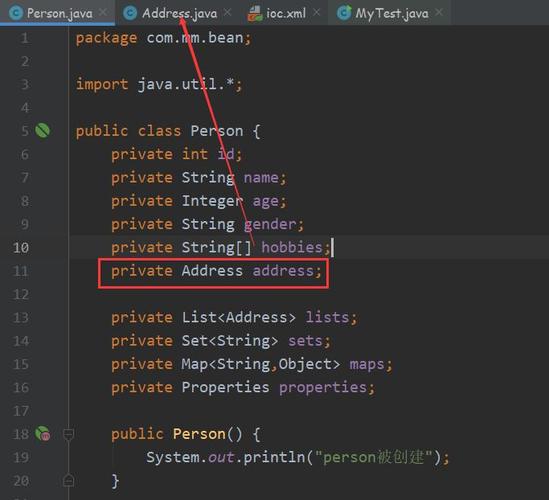Click the 'Integer' type on line 8
Screen dimensions: 549x500
point(212,202)
